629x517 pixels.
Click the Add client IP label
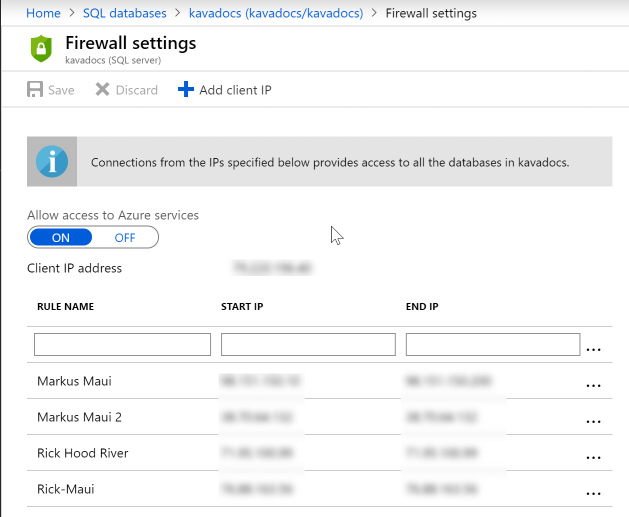pyautogui.click(x=235, y=90)
